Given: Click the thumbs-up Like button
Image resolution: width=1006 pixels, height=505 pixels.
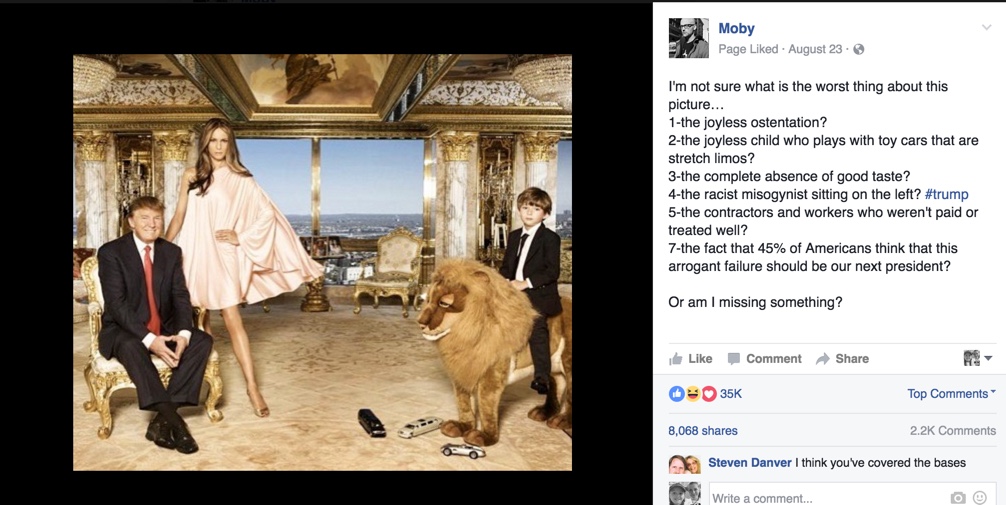Looking at the screenshot, I should 691,359.
